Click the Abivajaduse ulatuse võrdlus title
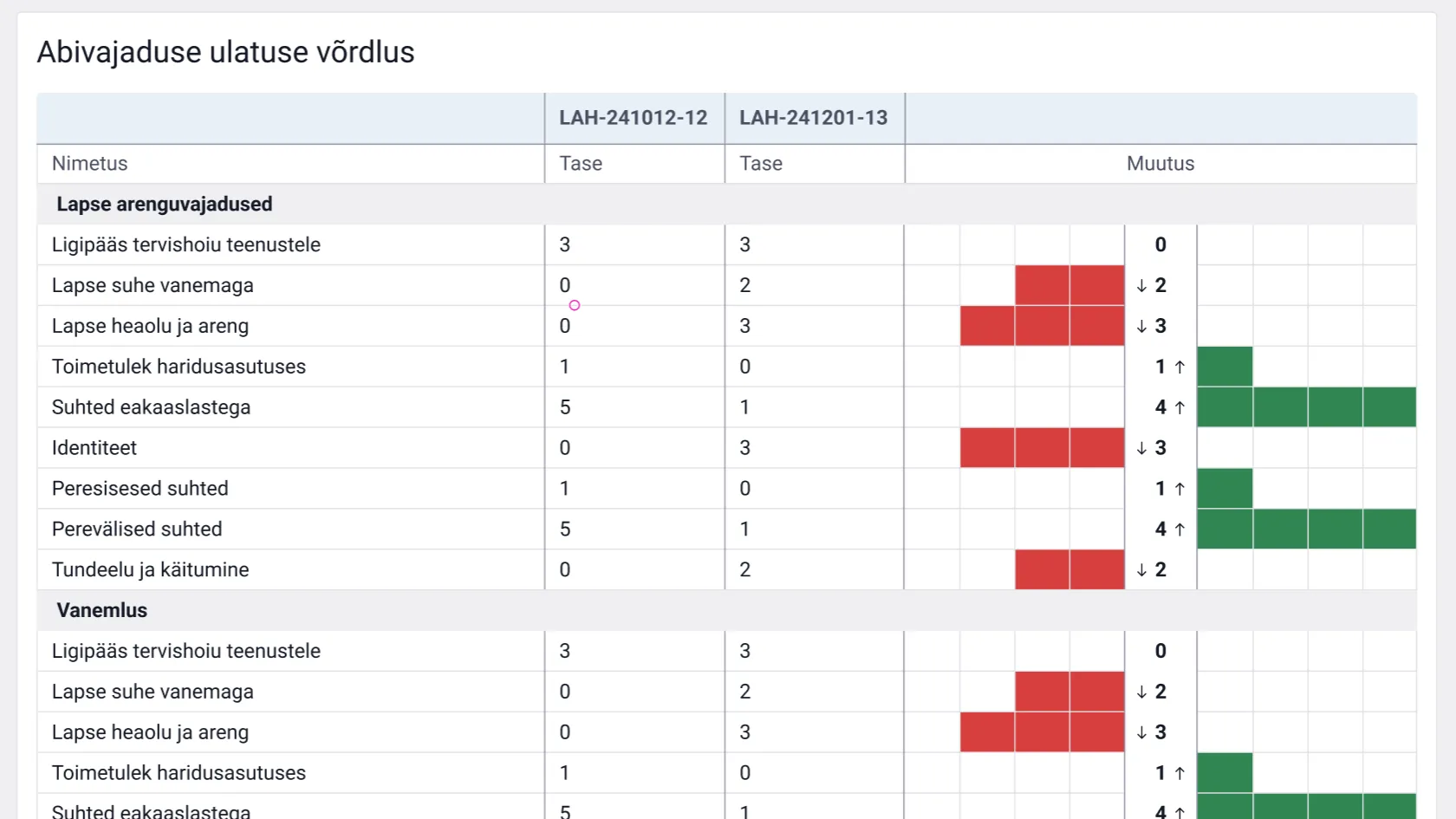 [225, 52]
